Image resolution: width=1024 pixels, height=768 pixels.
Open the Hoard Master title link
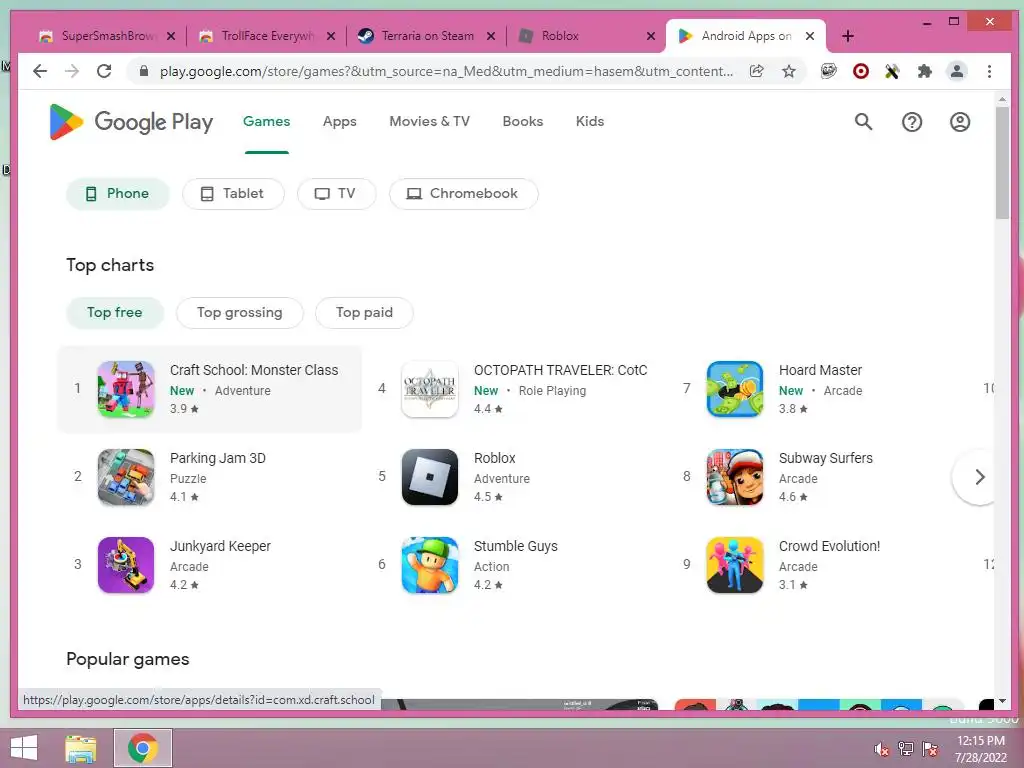(x=820, y=370)
